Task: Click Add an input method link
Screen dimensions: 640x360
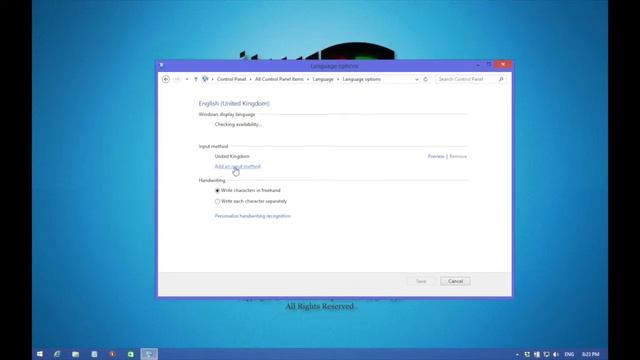Action: [x=238, y=167]
